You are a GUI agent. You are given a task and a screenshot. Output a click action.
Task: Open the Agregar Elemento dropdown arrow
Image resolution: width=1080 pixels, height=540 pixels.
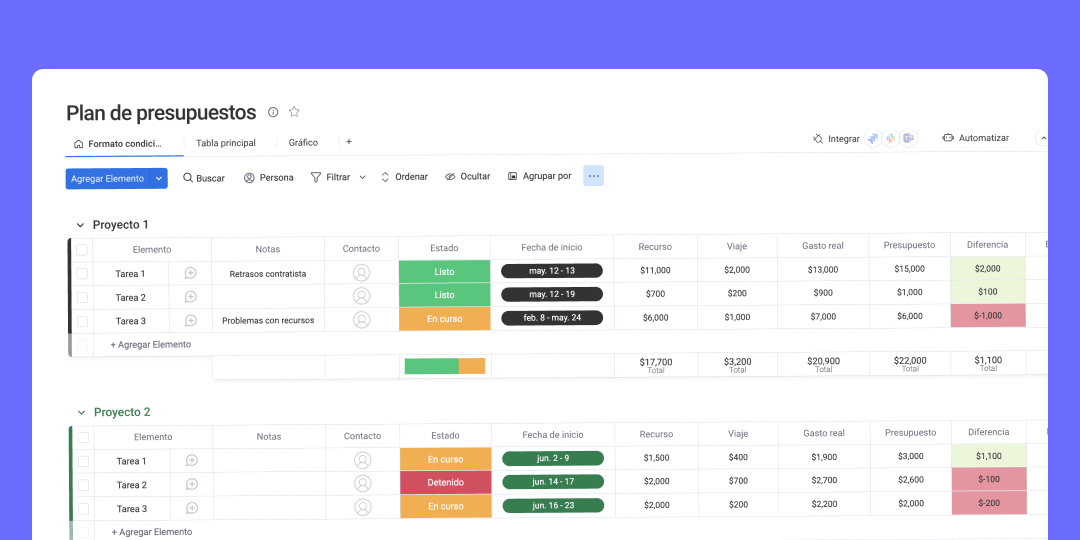(158, 178)
